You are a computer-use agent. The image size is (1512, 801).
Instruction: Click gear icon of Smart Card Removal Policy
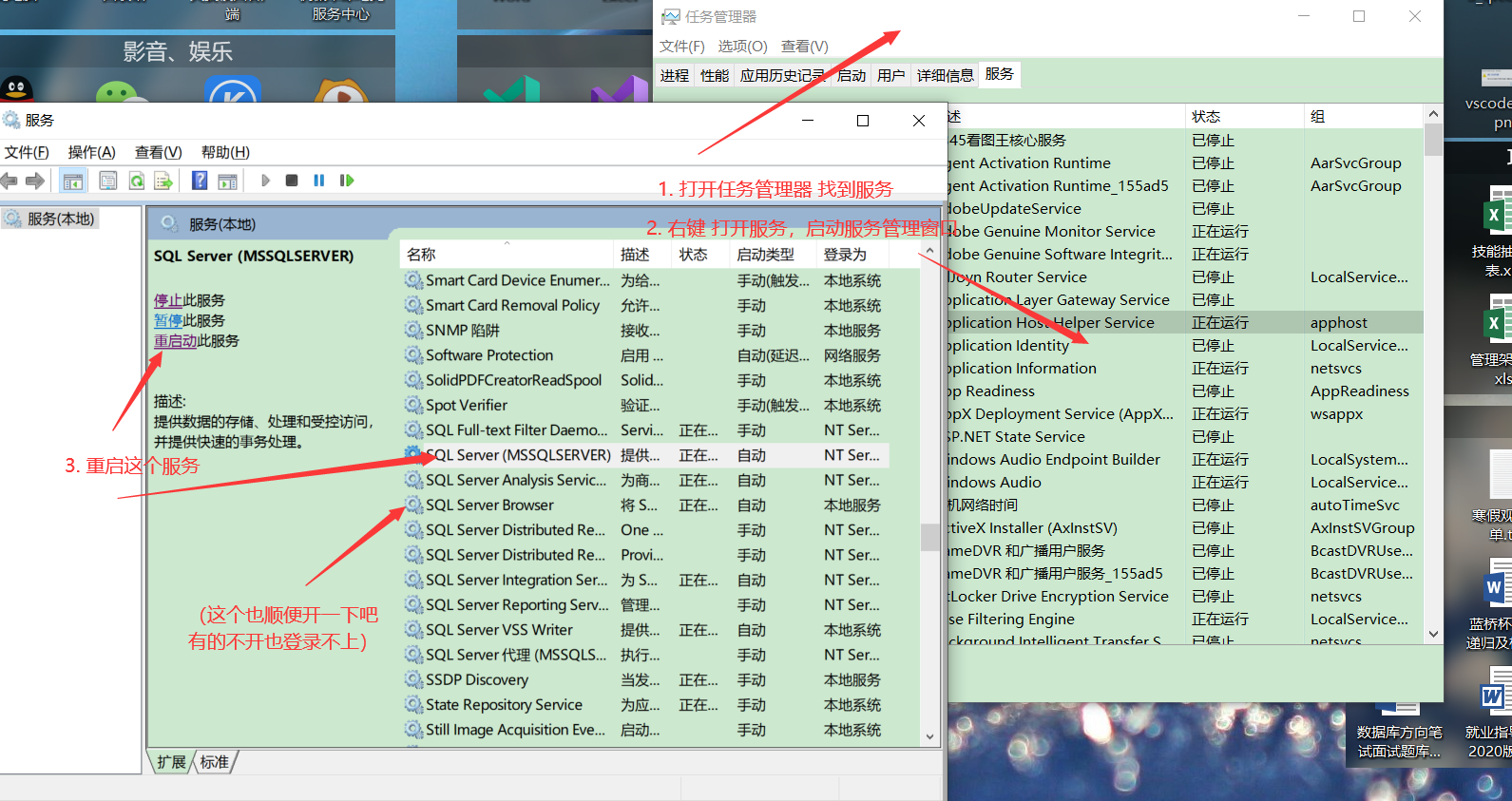(x=413, y=305)
